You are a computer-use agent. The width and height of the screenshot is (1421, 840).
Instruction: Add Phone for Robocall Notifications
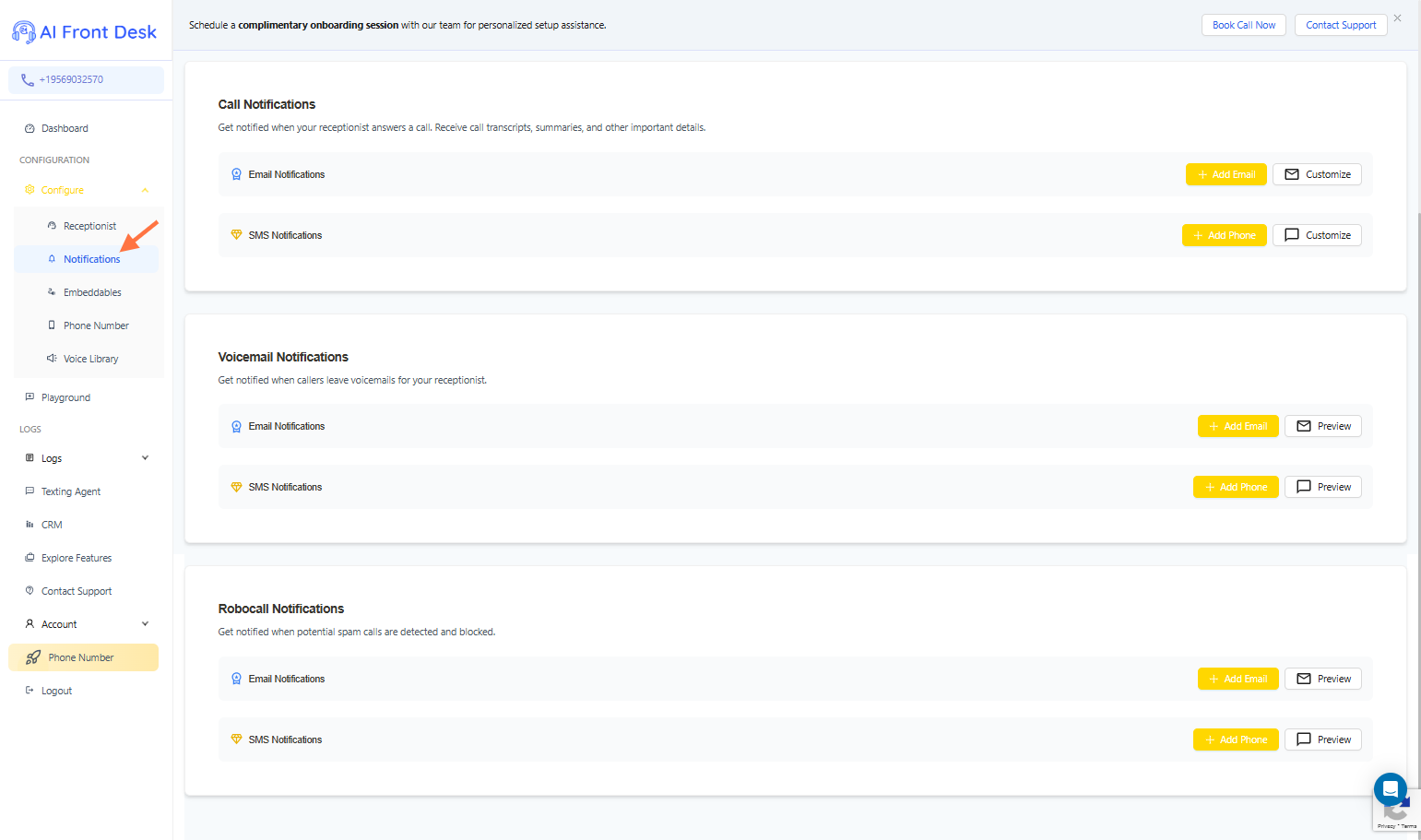(1236, 739)
